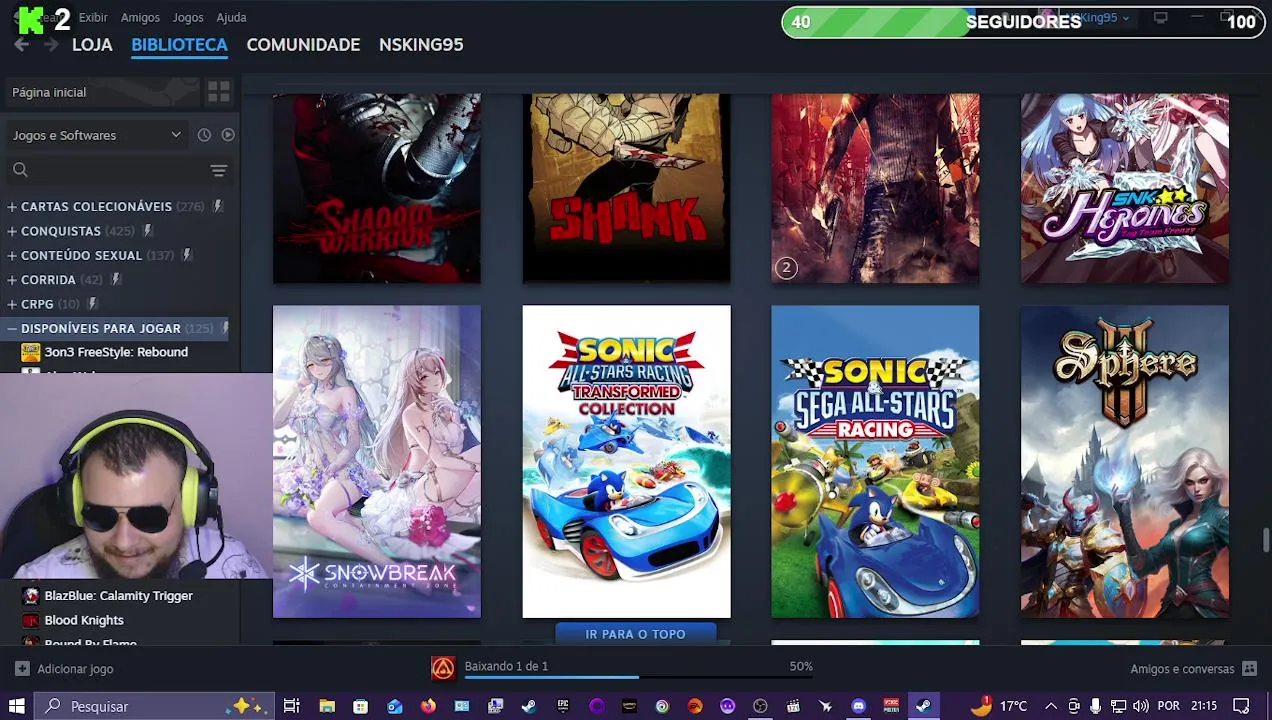Open SNK Heroines game cover
Viewport: 1272px width, 720px height.
tap(1125, 189)
